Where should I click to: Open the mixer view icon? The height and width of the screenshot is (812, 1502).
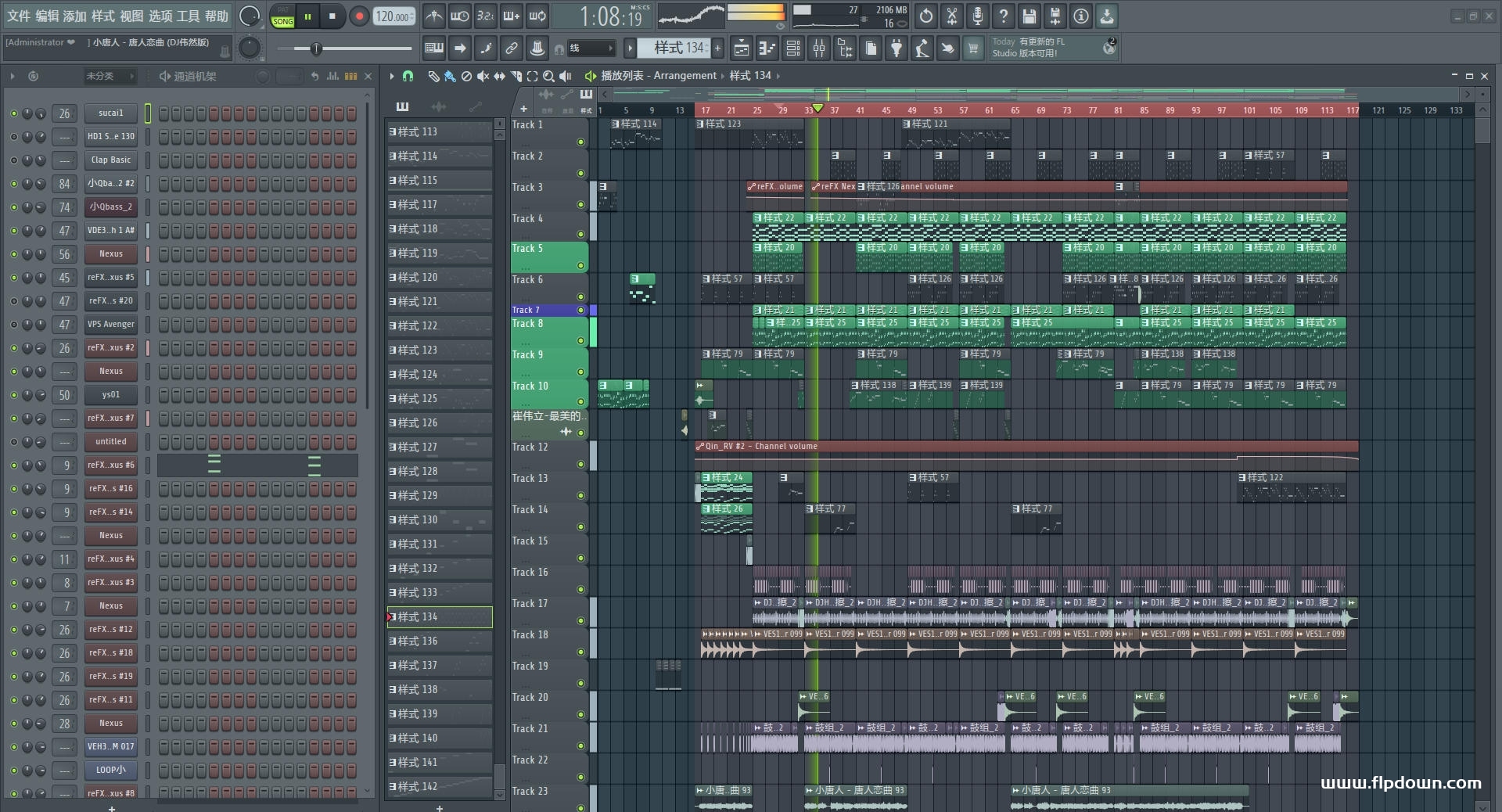[819, 49]
